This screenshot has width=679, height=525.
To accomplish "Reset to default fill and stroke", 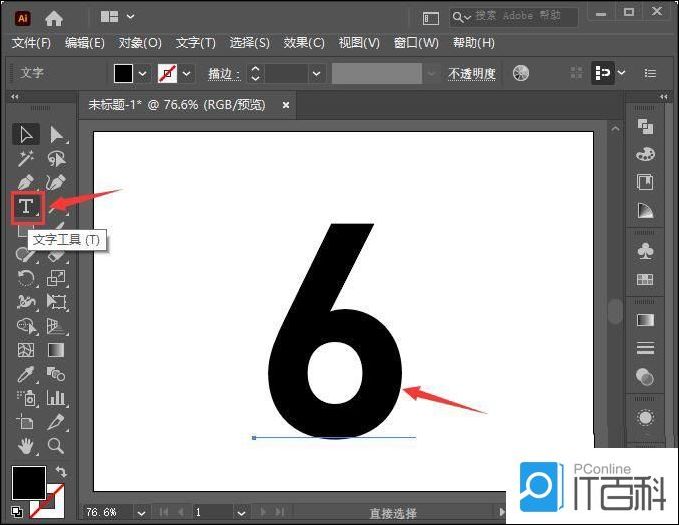I will [x=16, y=512].
